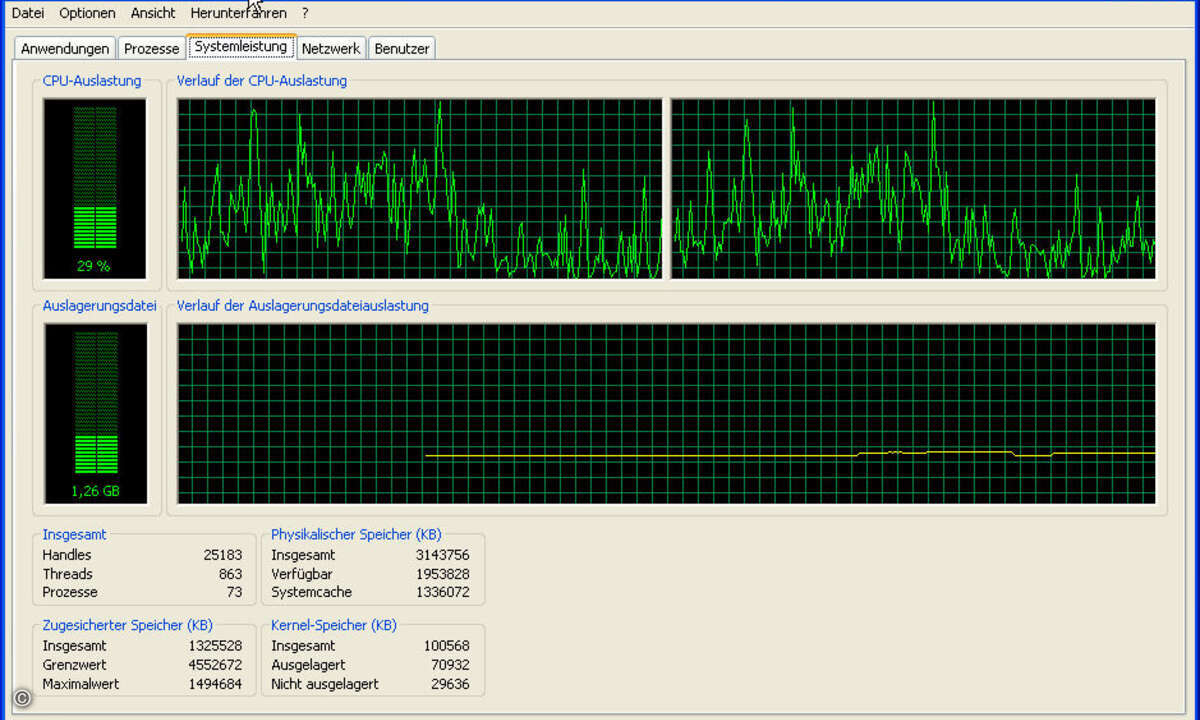Open the Optionen menu
Screen dimensions: 1200x720
(87, 13)
